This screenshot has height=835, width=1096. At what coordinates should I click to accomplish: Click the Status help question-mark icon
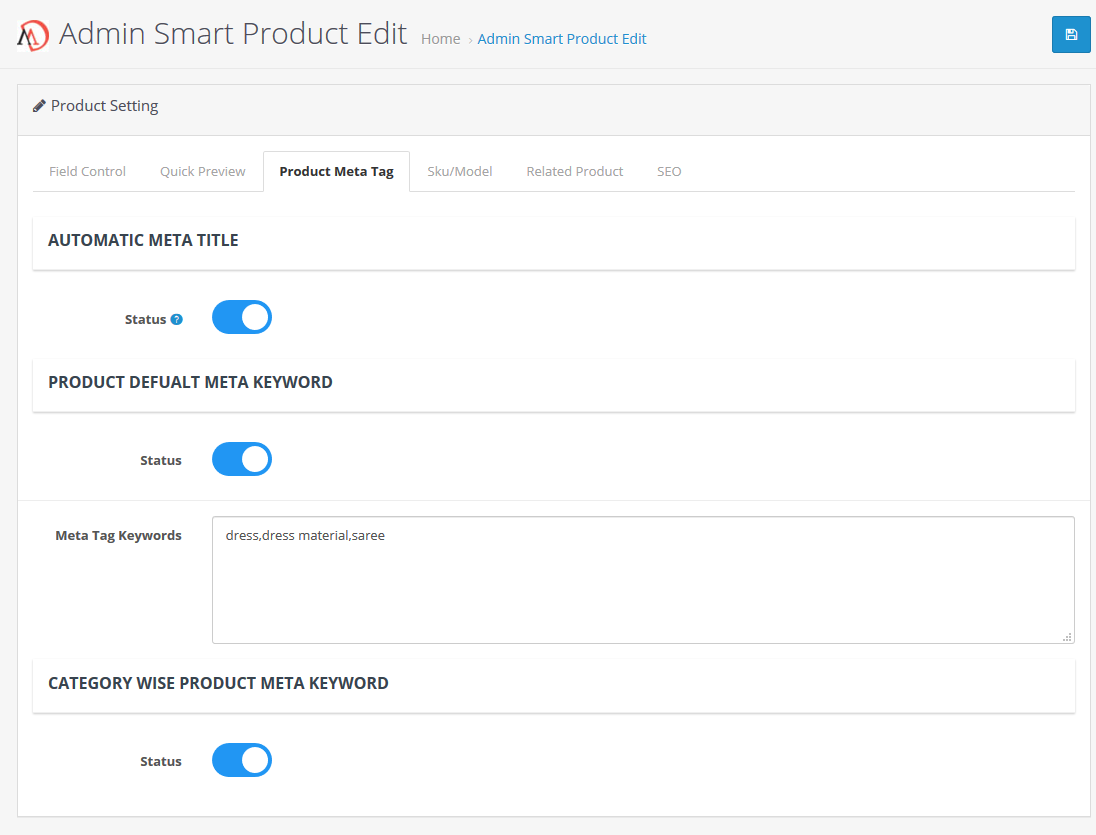point(177,319)
